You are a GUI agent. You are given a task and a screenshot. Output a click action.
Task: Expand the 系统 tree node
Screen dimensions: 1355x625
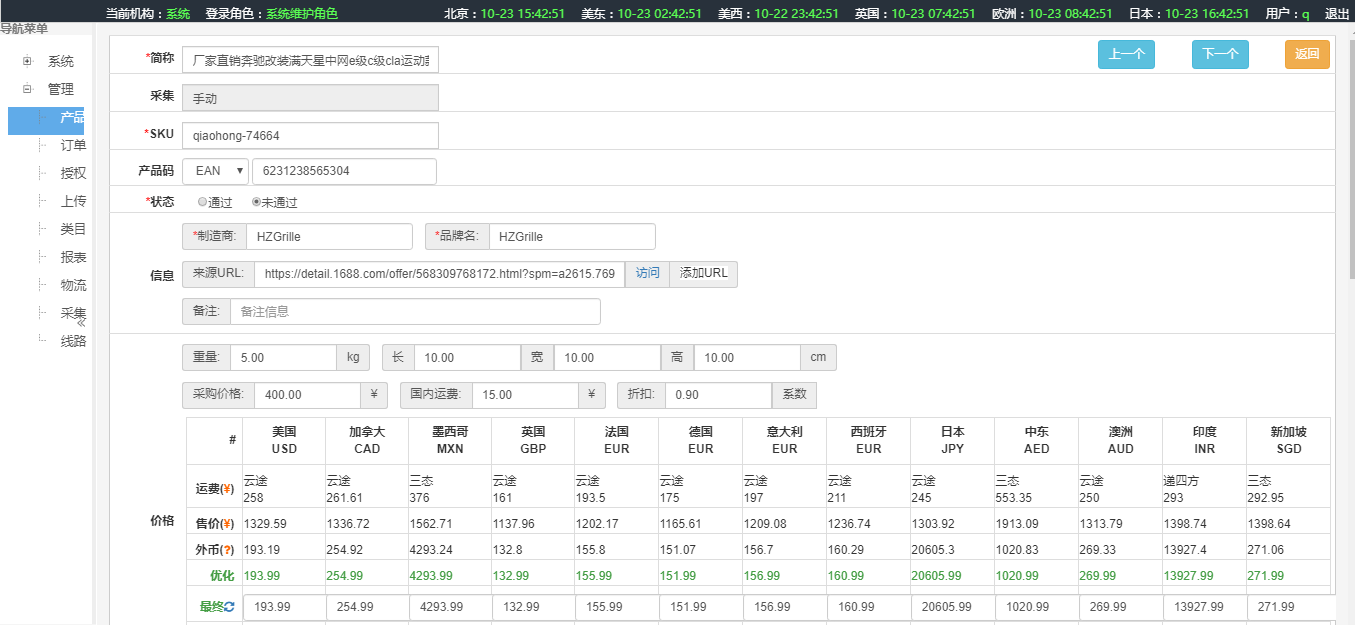pos(27,61)
